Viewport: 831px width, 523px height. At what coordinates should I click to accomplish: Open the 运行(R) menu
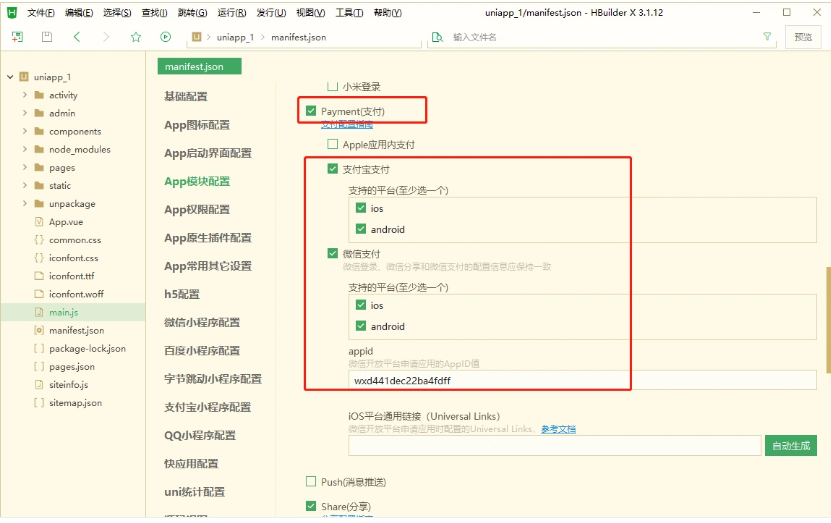[232, 13]
